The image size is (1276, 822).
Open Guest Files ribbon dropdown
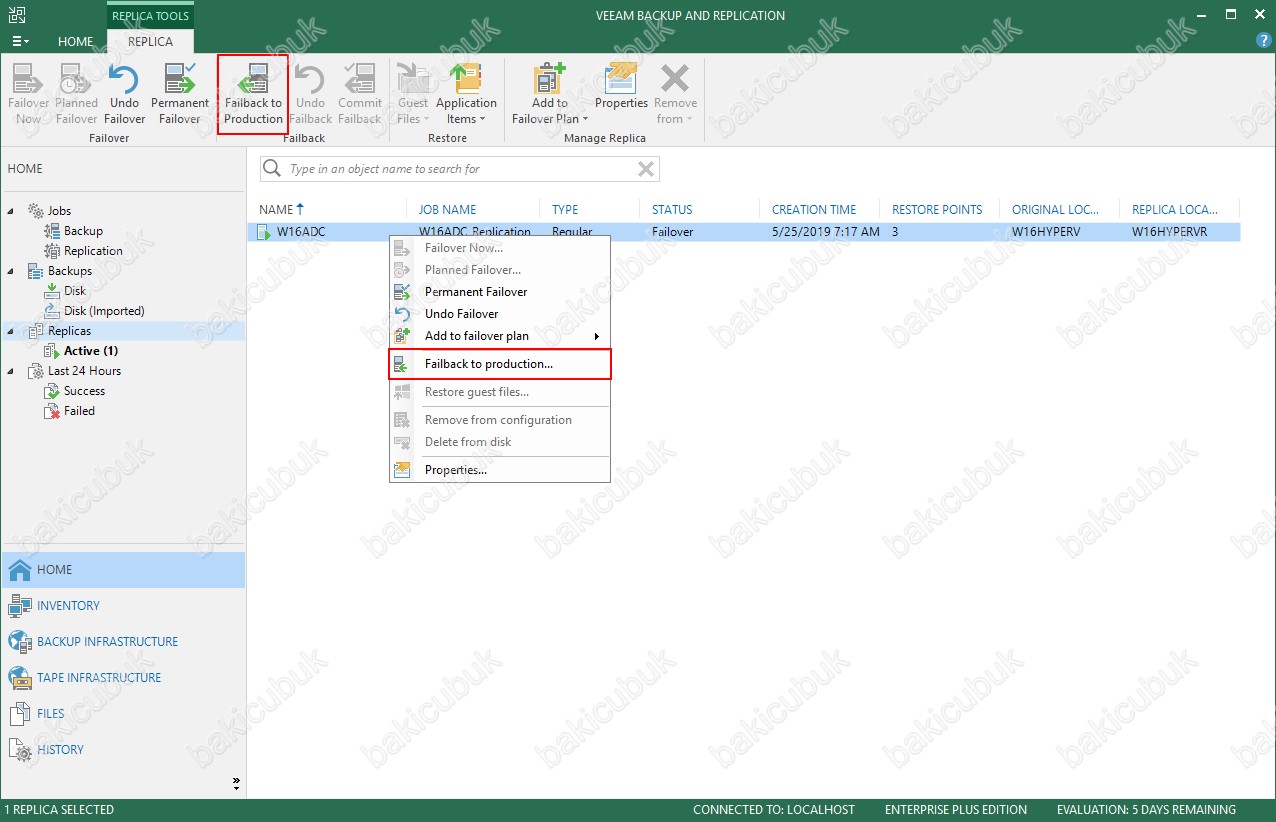(413, 94)
